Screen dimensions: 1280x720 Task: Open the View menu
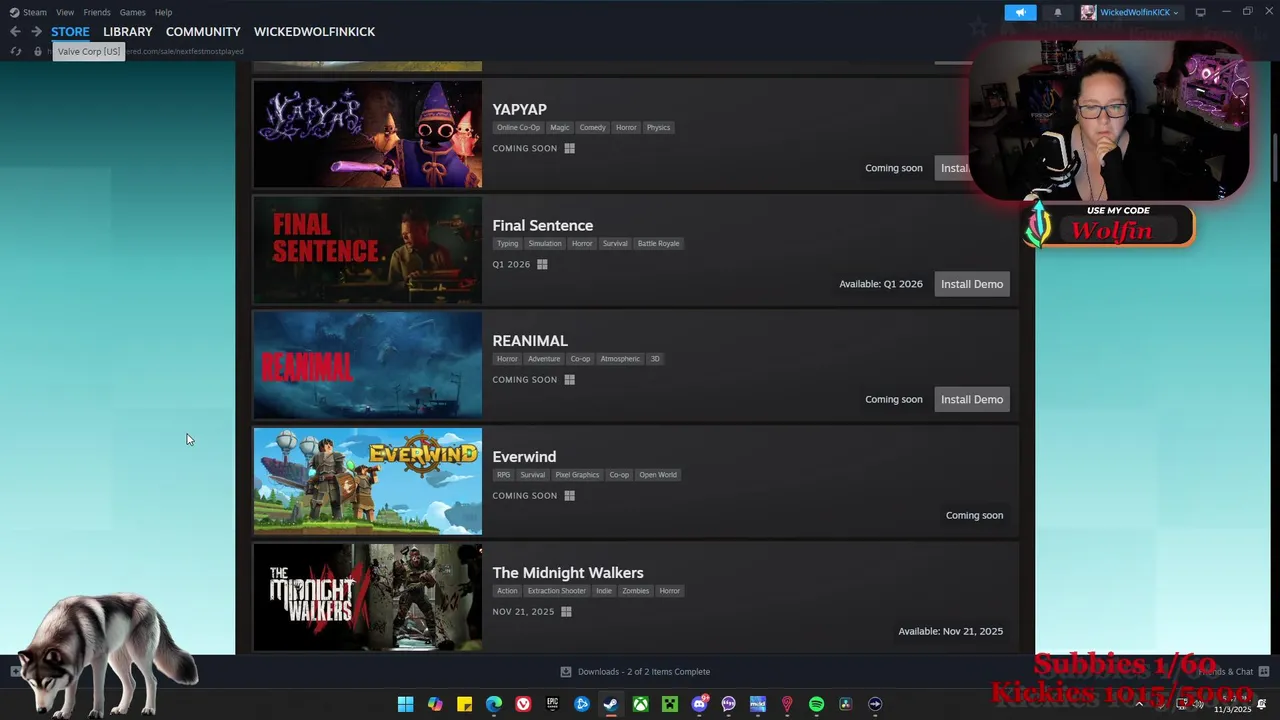(65, 12)
